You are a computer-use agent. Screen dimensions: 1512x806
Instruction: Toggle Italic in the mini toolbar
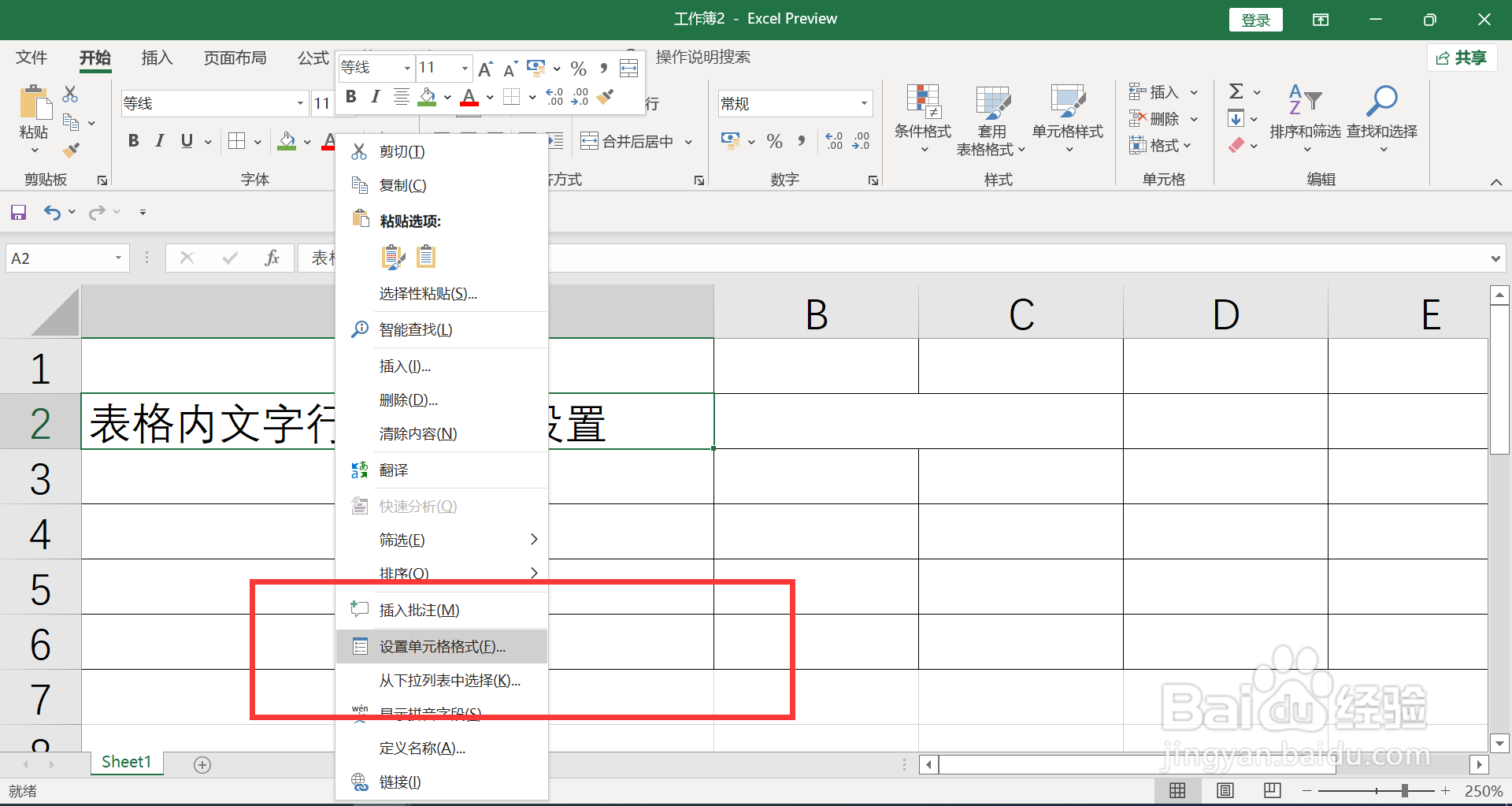[376, 97]
